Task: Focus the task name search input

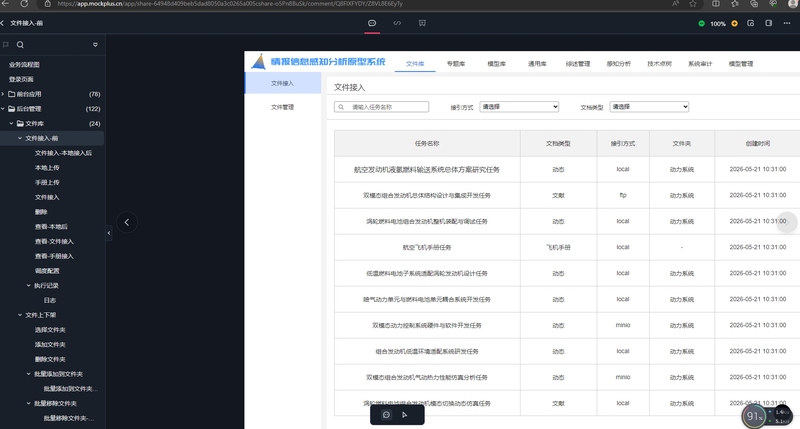Action: (x=381, y=107)
